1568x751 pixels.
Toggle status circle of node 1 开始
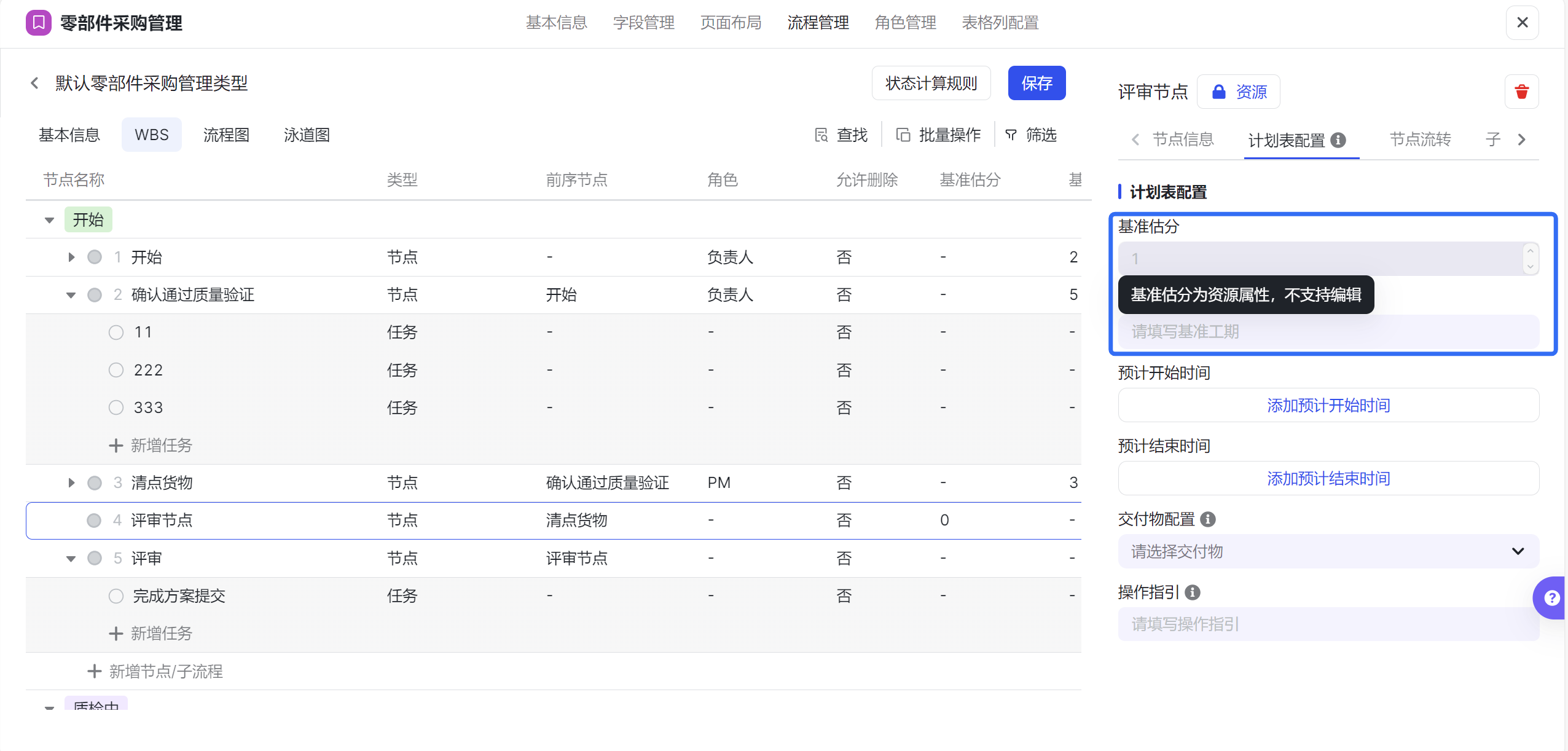point(95,257)
